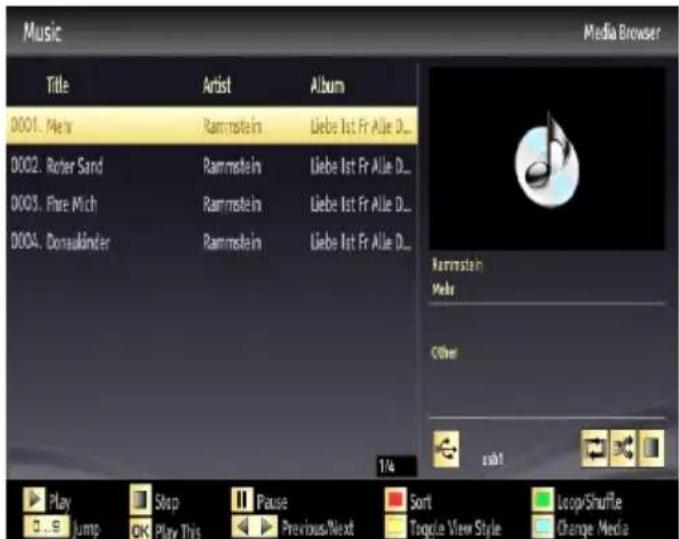The image size is (679, 539).
Task: Click the Pause icon
Action: pos(242,500)
